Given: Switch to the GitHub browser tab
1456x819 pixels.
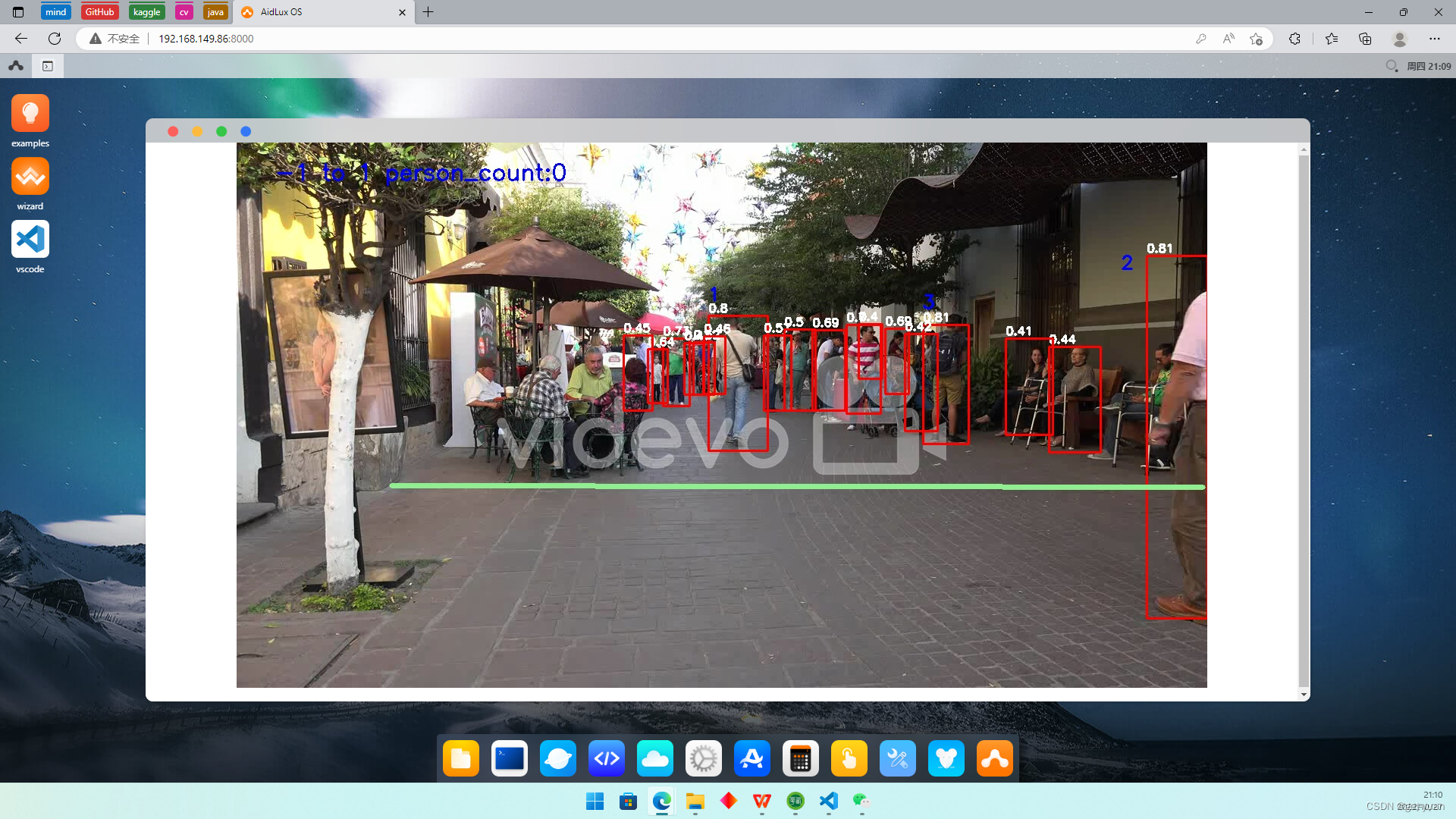Looking at the screenshot, I should (x=99, y=12).
